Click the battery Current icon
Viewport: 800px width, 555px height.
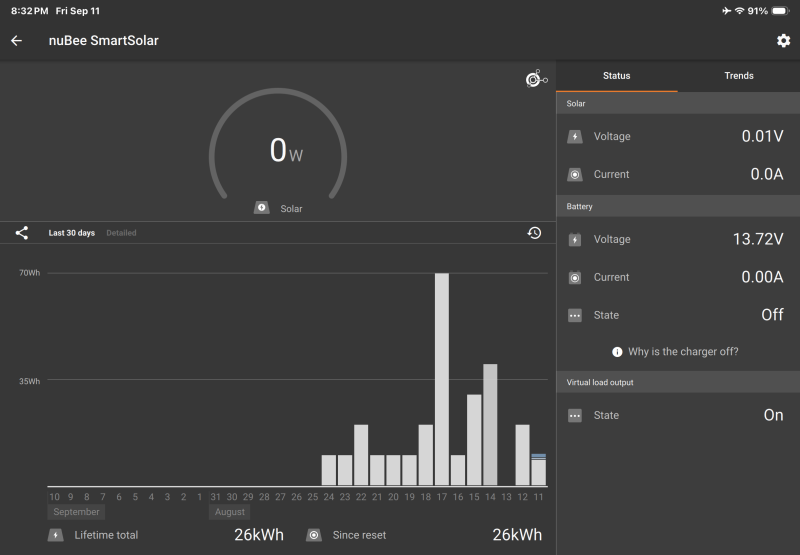[x=575, y=278]
